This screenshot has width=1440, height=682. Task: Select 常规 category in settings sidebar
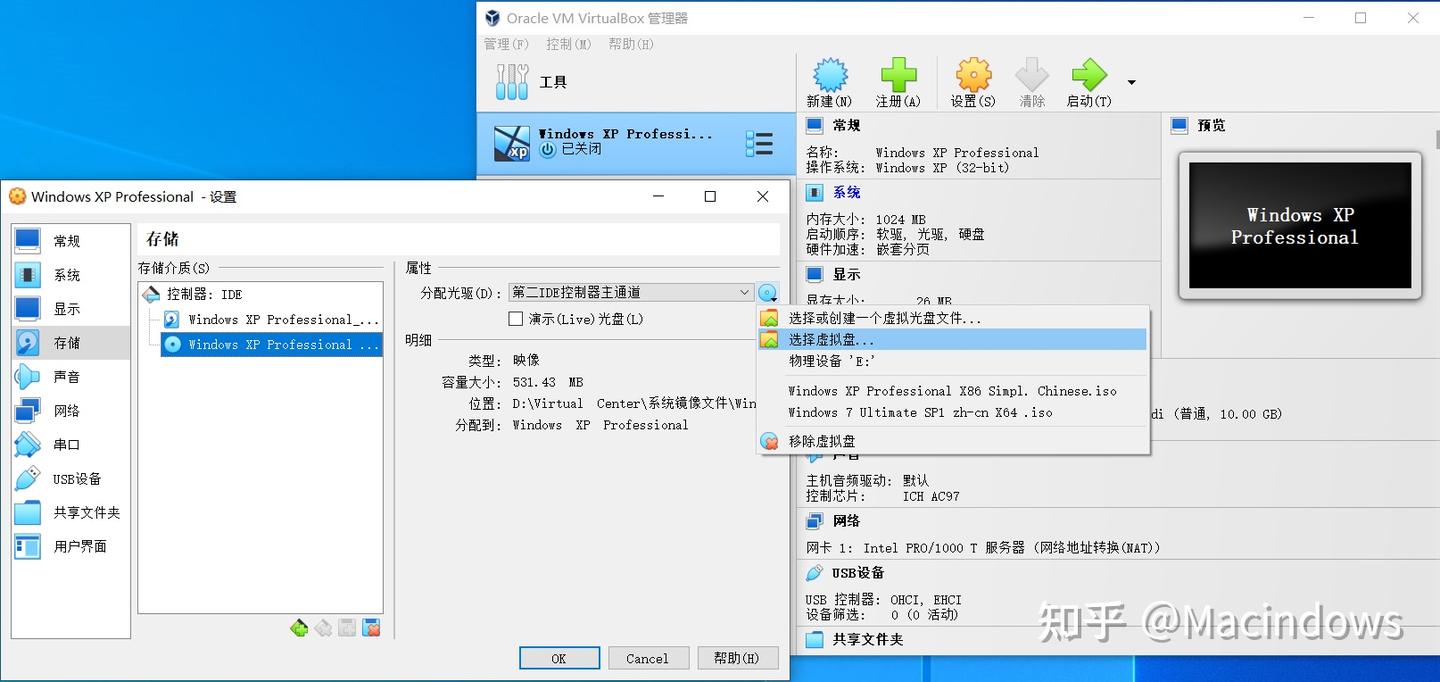(71, 241)
